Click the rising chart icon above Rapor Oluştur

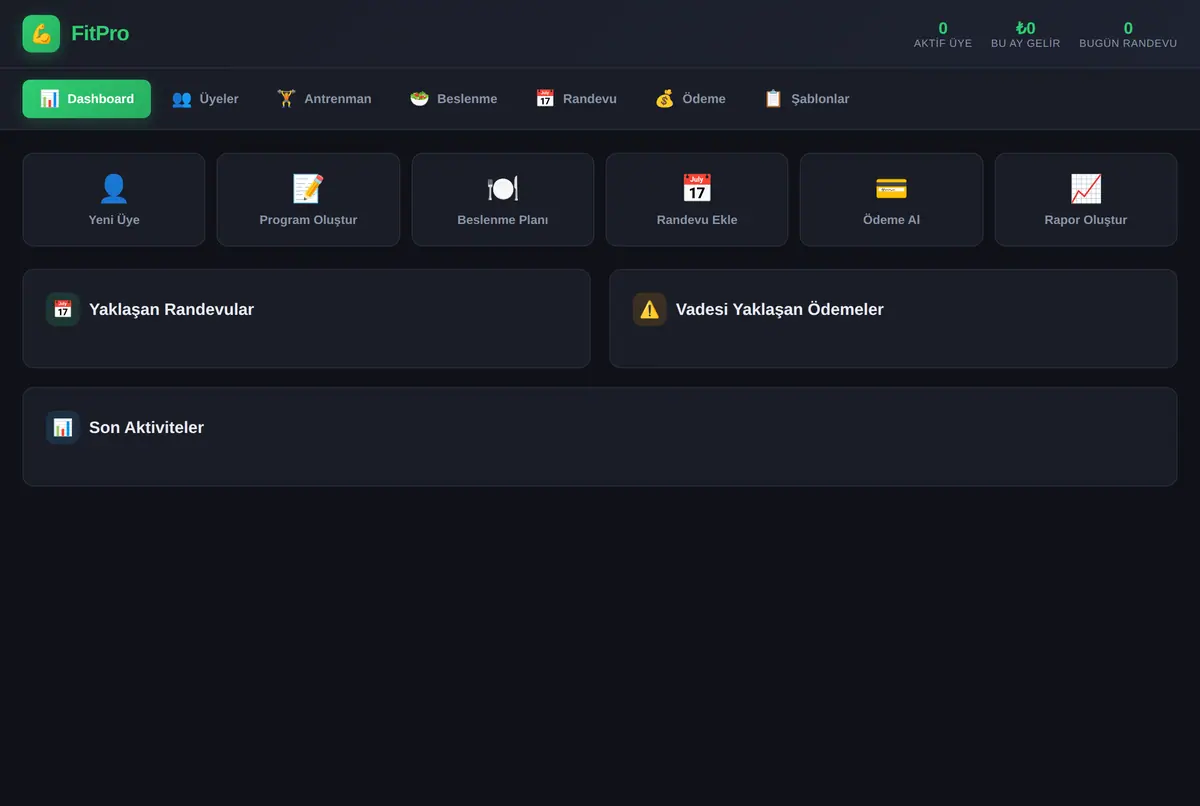[x=1086, y=188]
